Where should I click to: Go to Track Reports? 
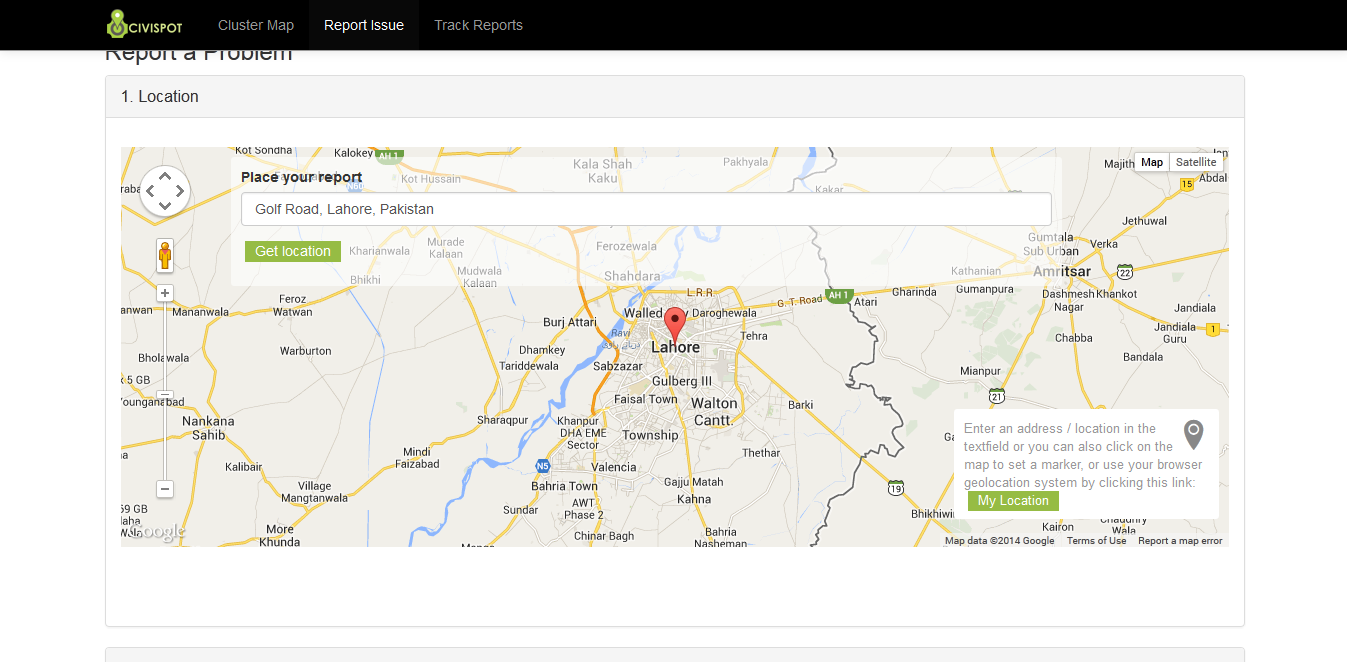pos(478,25)
